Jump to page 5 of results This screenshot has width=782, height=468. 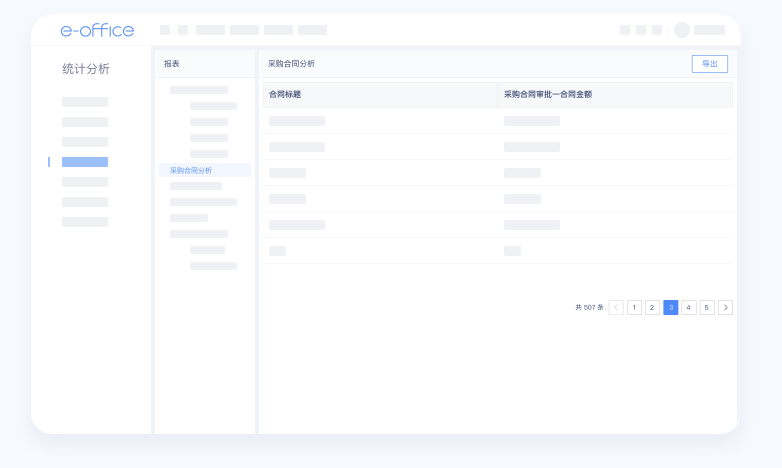707,307
